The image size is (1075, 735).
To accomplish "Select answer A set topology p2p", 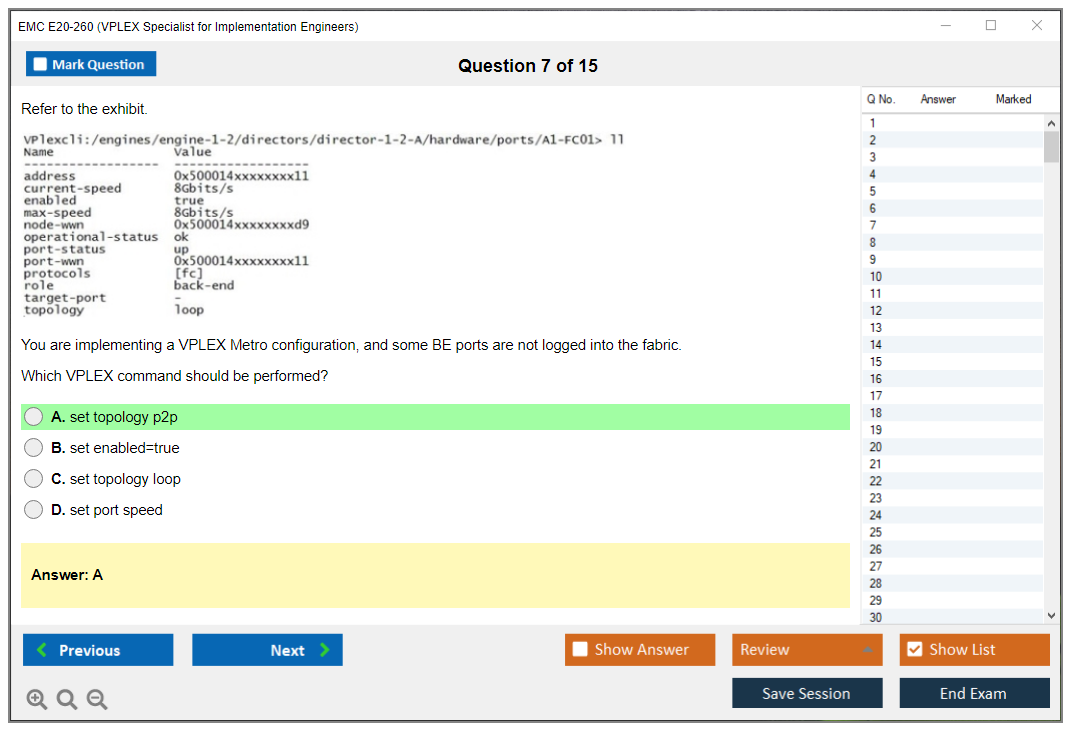I will (x=34, y=417).
